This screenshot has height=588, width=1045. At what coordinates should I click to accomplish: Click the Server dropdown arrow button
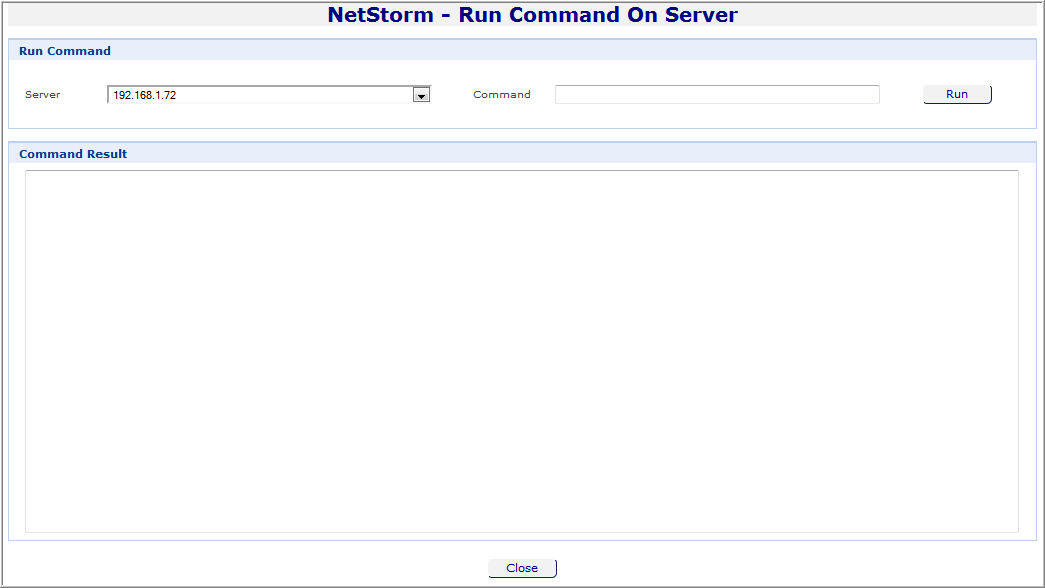421,95
